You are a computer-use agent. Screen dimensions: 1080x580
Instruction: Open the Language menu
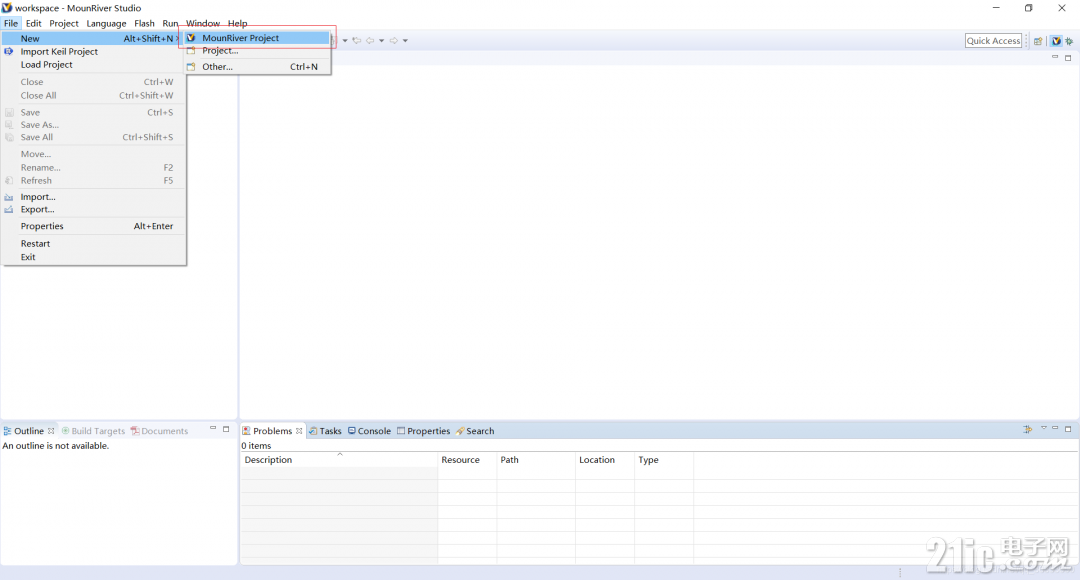(x=106, y=23)
